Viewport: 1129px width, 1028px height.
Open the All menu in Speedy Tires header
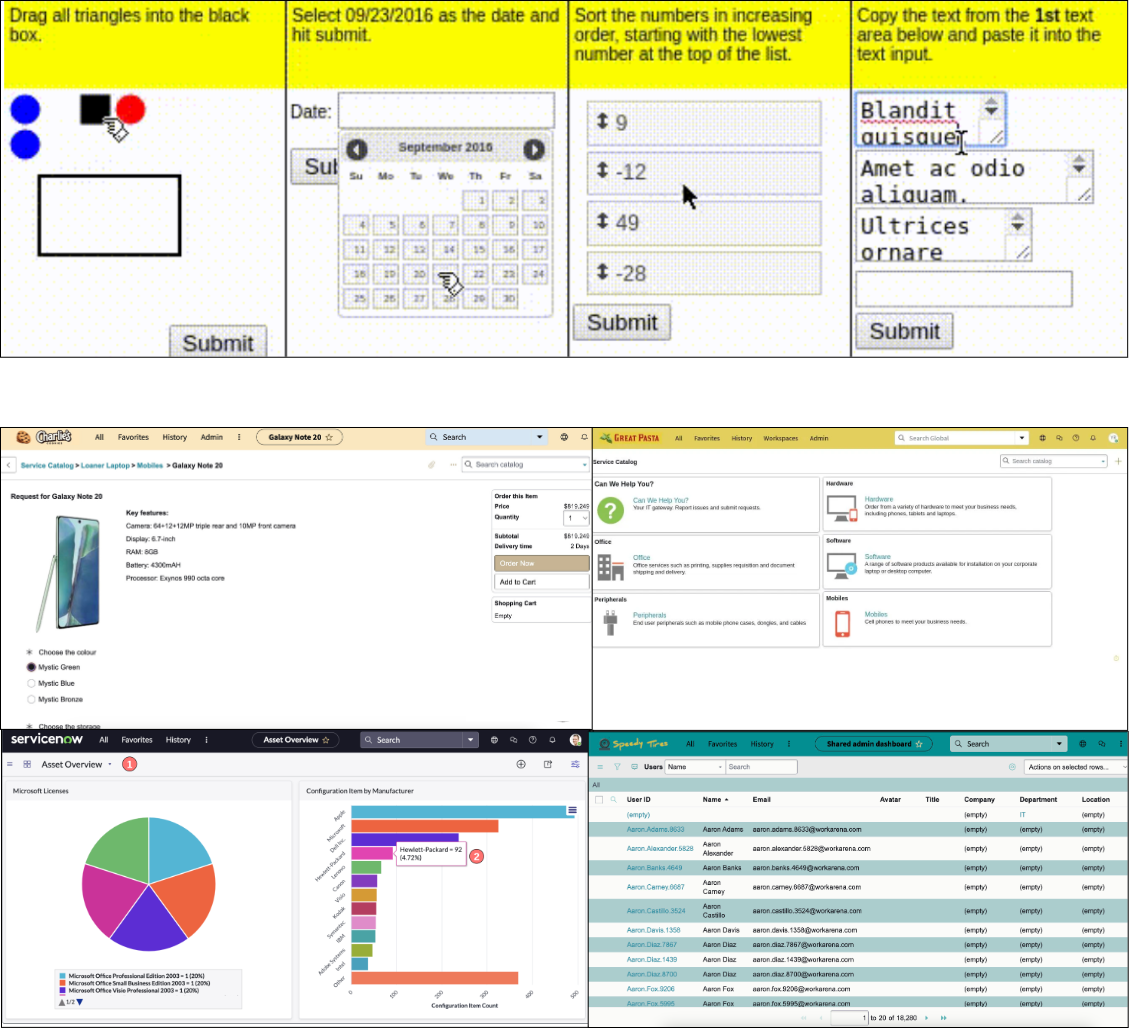(690, 744)
